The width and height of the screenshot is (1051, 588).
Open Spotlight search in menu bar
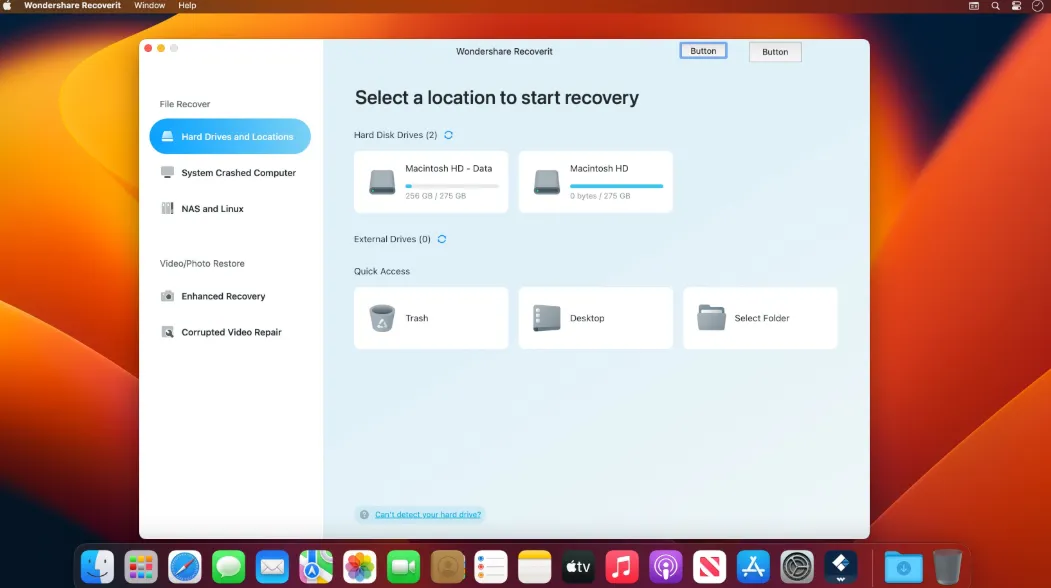click(x=995, y=5)
